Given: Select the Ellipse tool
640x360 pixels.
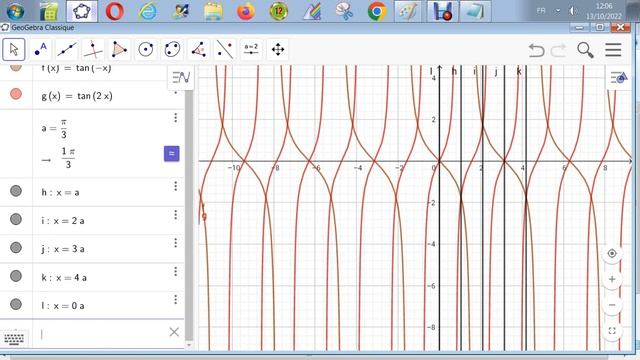Looking at the screenshot, I should [x=172, y=50].
